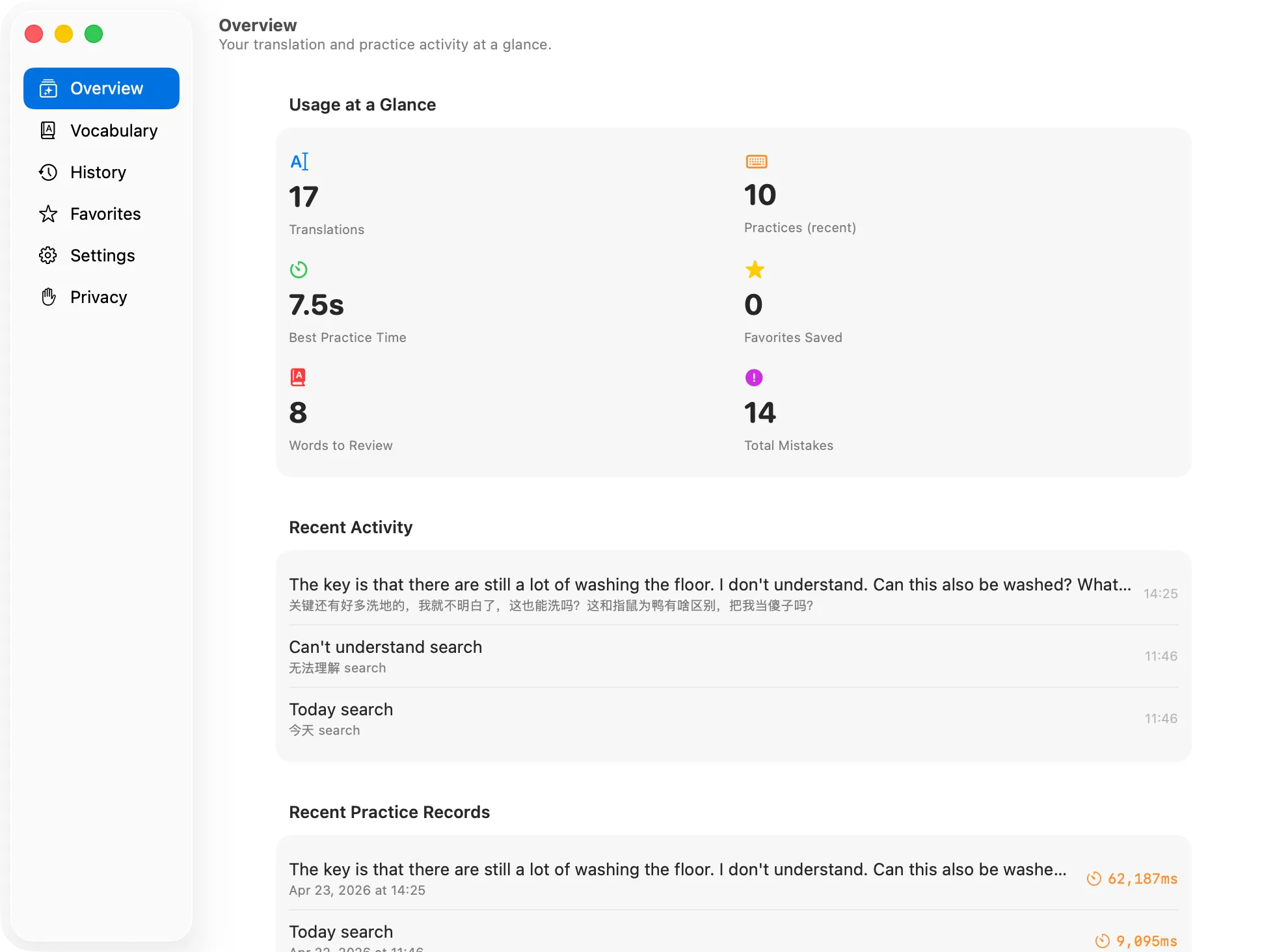Click the Words to Review label
The height and width of the screenshot is (952, 1275).
tap(341, 445)
